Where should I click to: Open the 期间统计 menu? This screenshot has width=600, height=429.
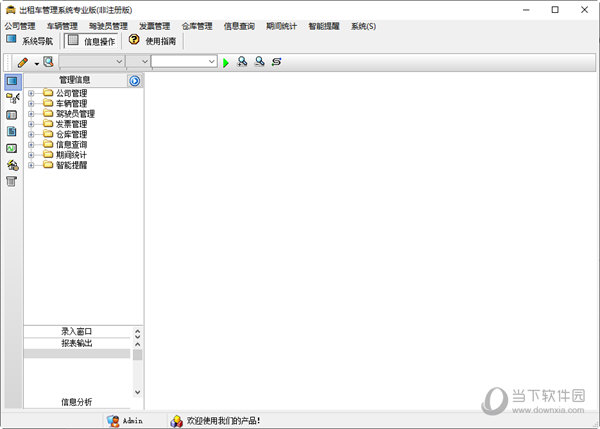pos(281,26)
